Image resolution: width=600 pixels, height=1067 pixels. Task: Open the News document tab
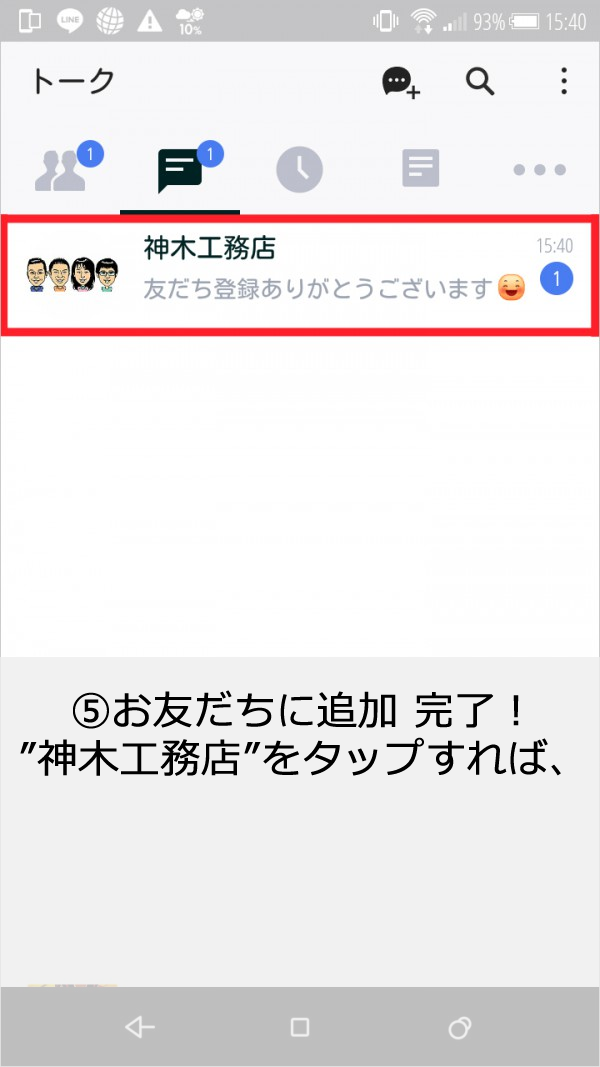(420, 169)
